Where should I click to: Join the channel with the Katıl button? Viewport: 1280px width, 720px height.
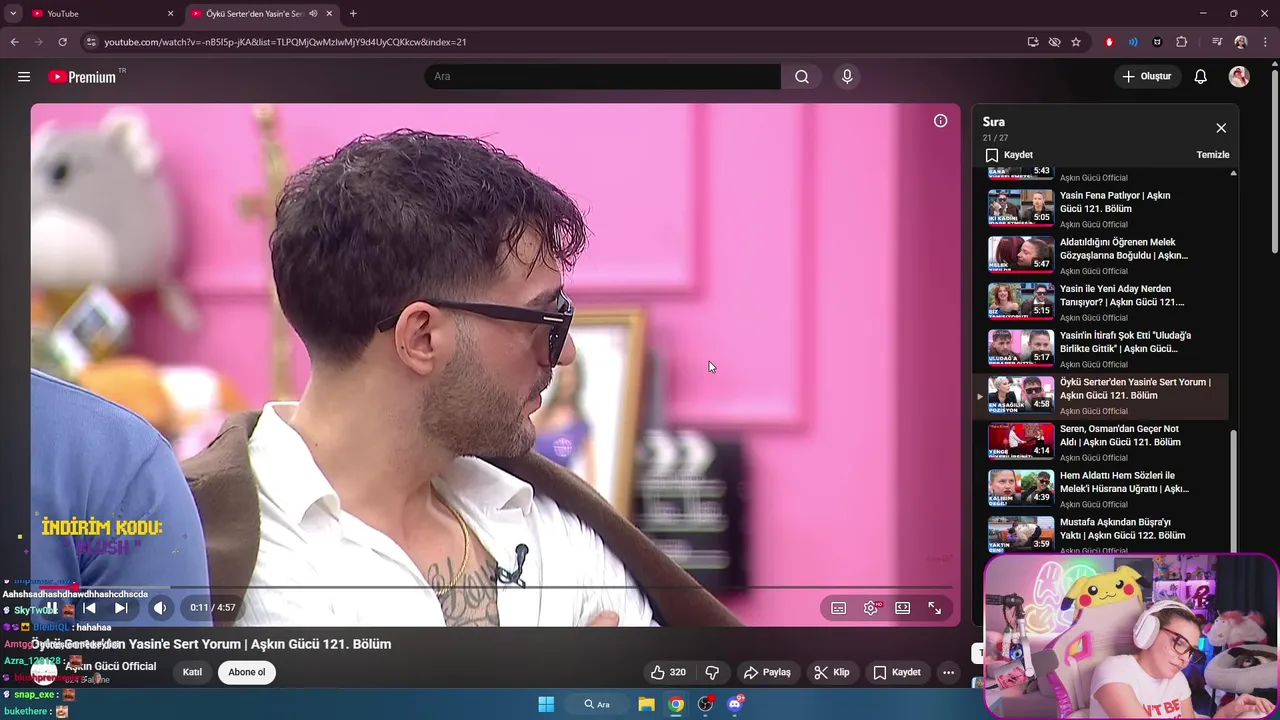point(192,672)
